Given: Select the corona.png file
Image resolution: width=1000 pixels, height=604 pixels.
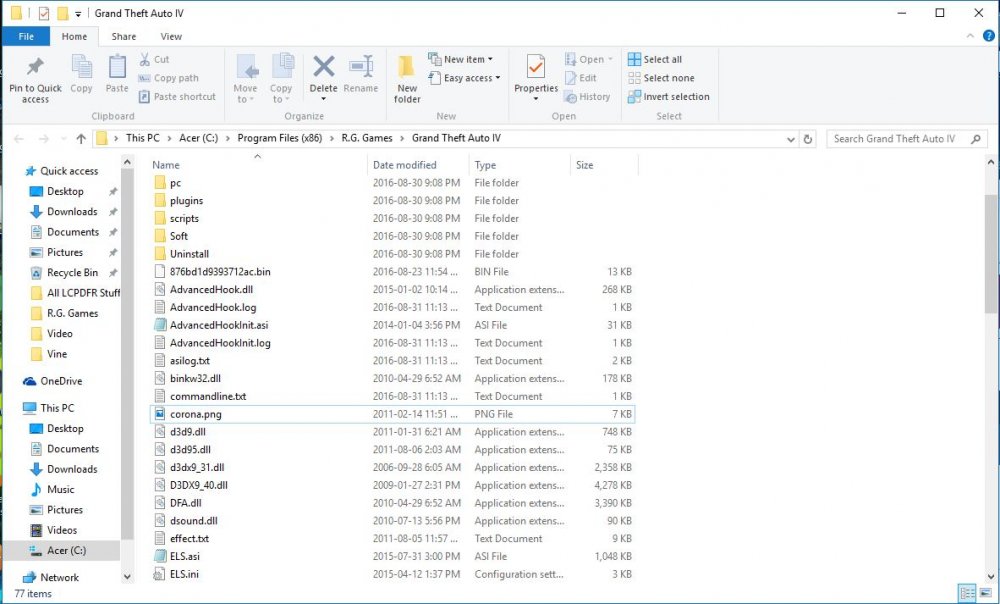Looking at the screenshot, I should coord(194,414).
